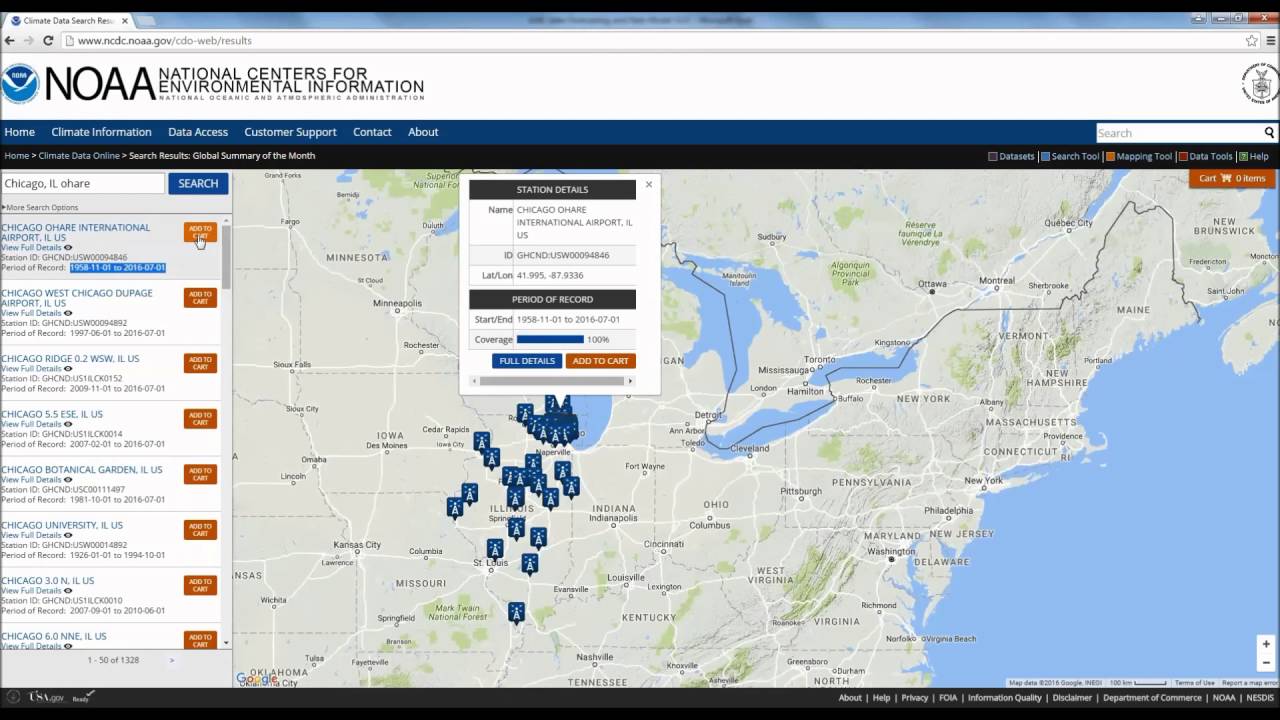1280x720 pixels.
Task: Open the About menu item
Action: pyautogui.click(x=423, y=132)
